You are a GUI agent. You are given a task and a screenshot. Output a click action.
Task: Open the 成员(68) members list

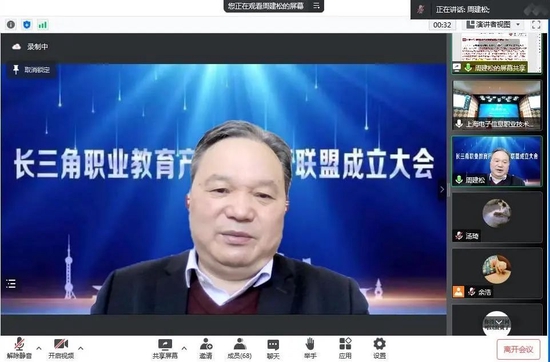pyautogui.click(x=240, y=349)
